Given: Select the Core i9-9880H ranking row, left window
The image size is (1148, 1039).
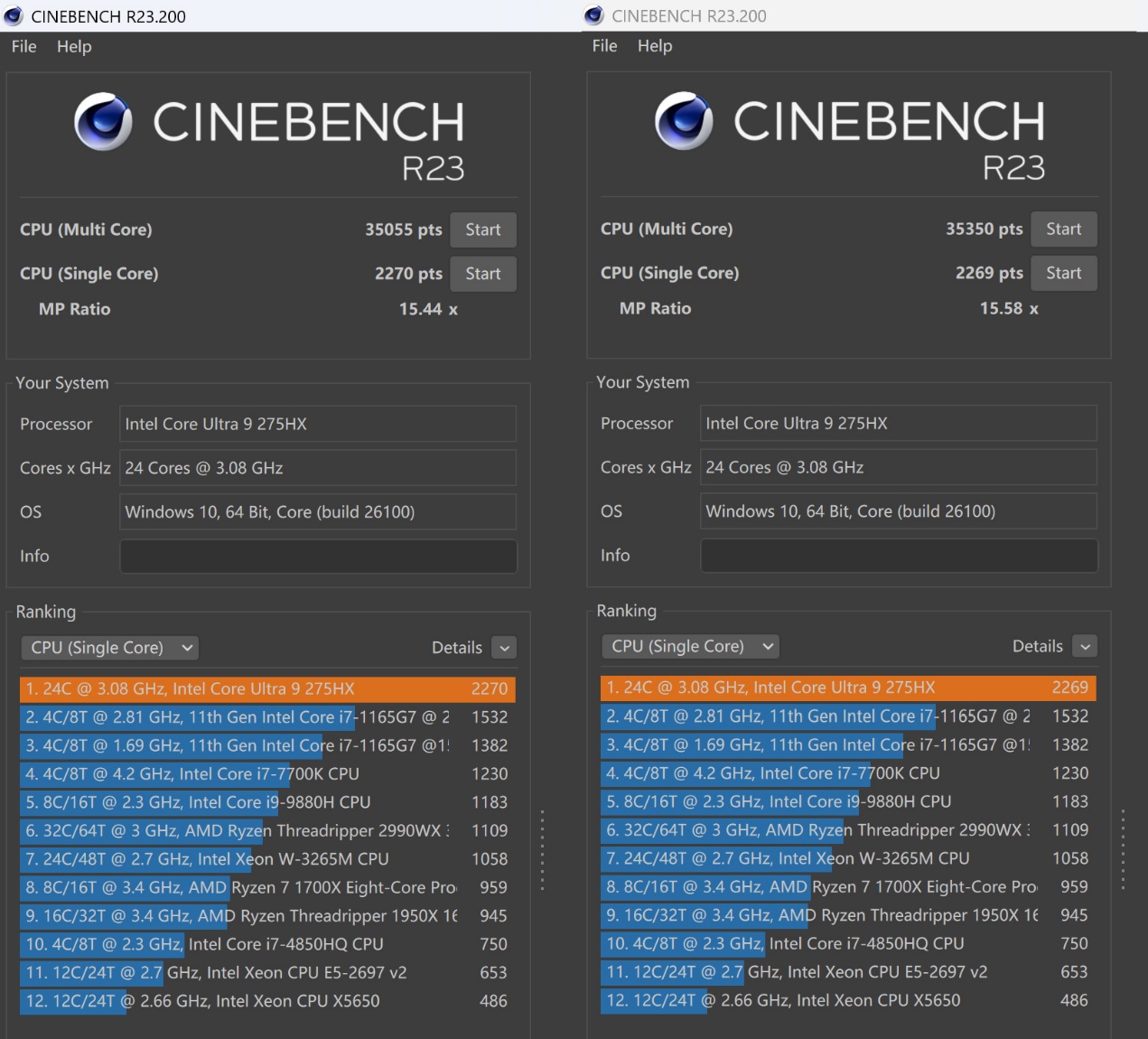Looking at the screenshot, I should pos(267,802).
